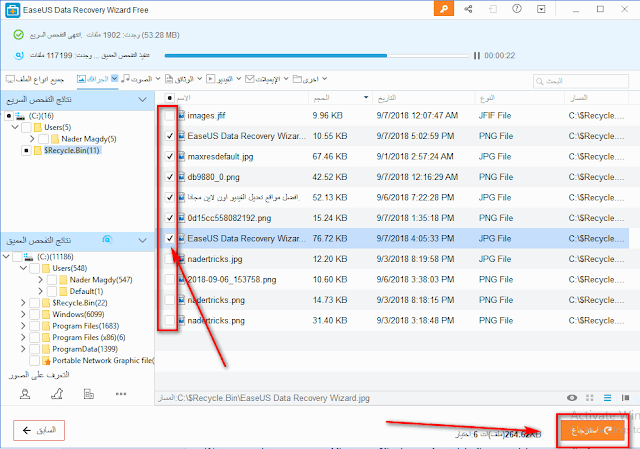
Task: Click the deep scan progress bar
Action: click(x=317, y=56)
